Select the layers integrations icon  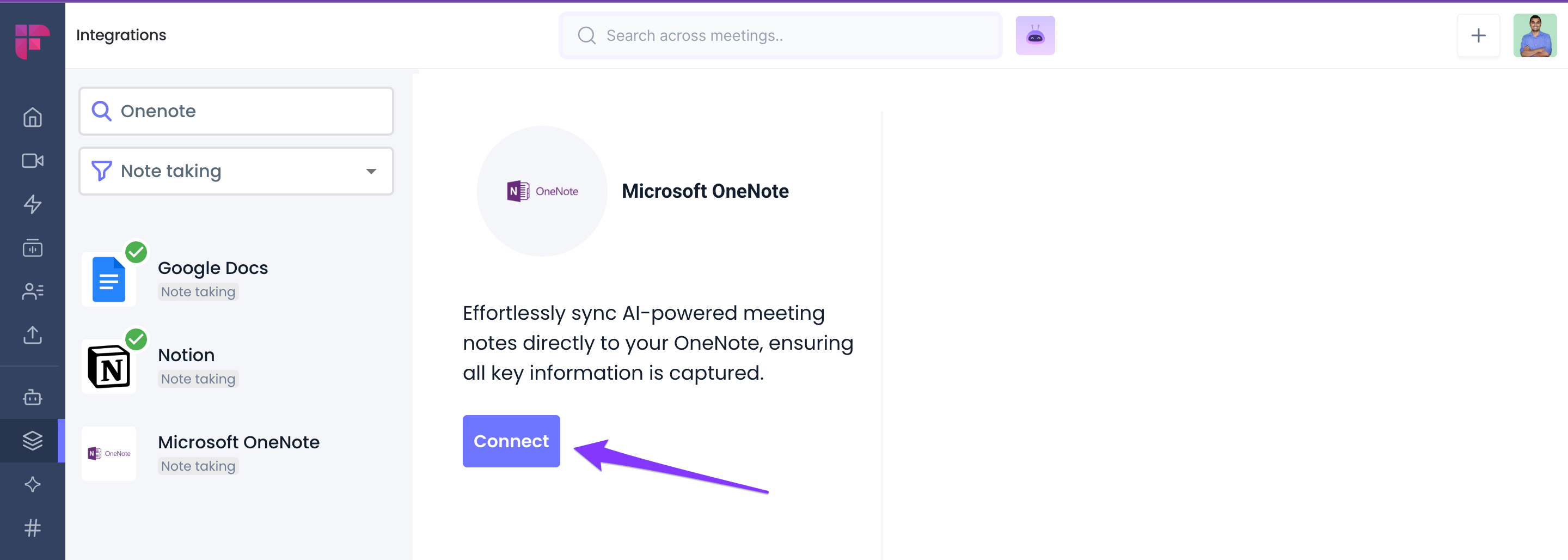[32, 441]
